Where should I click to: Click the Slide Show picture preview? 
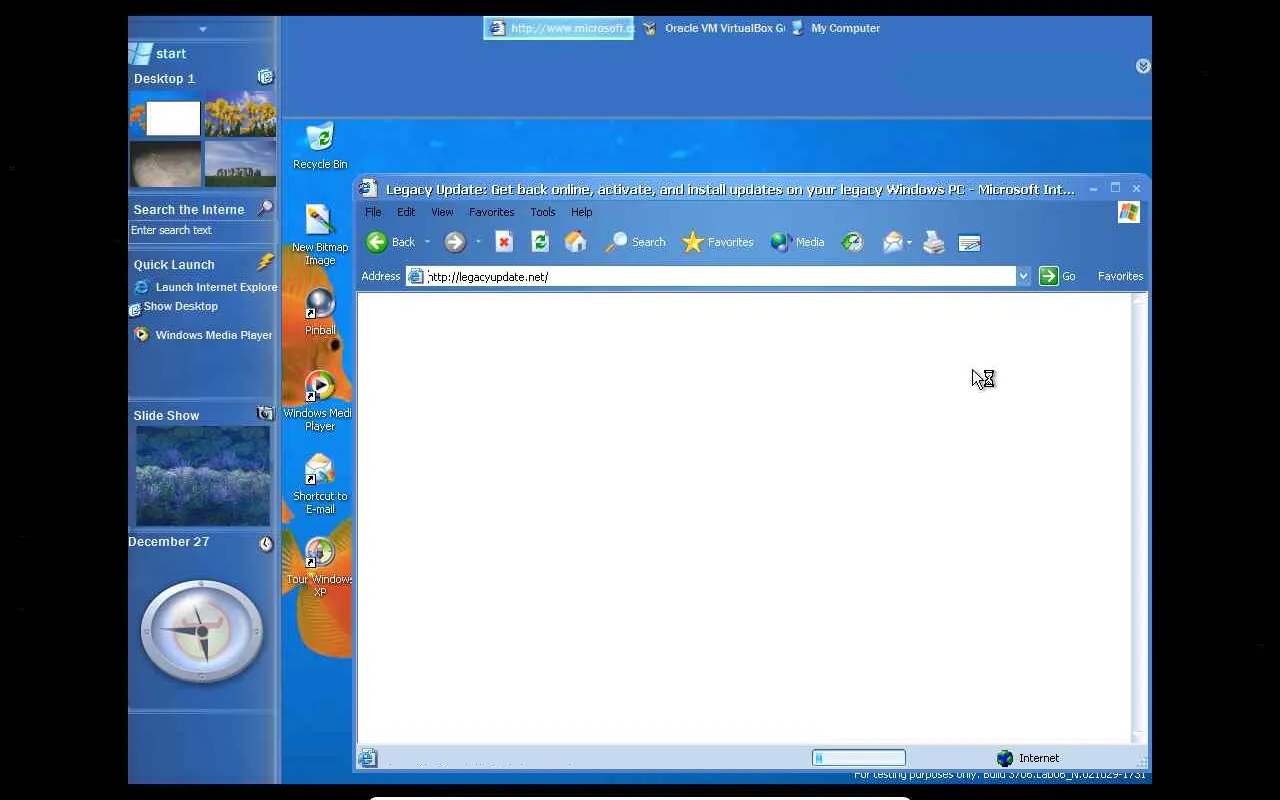coord(203,476)
